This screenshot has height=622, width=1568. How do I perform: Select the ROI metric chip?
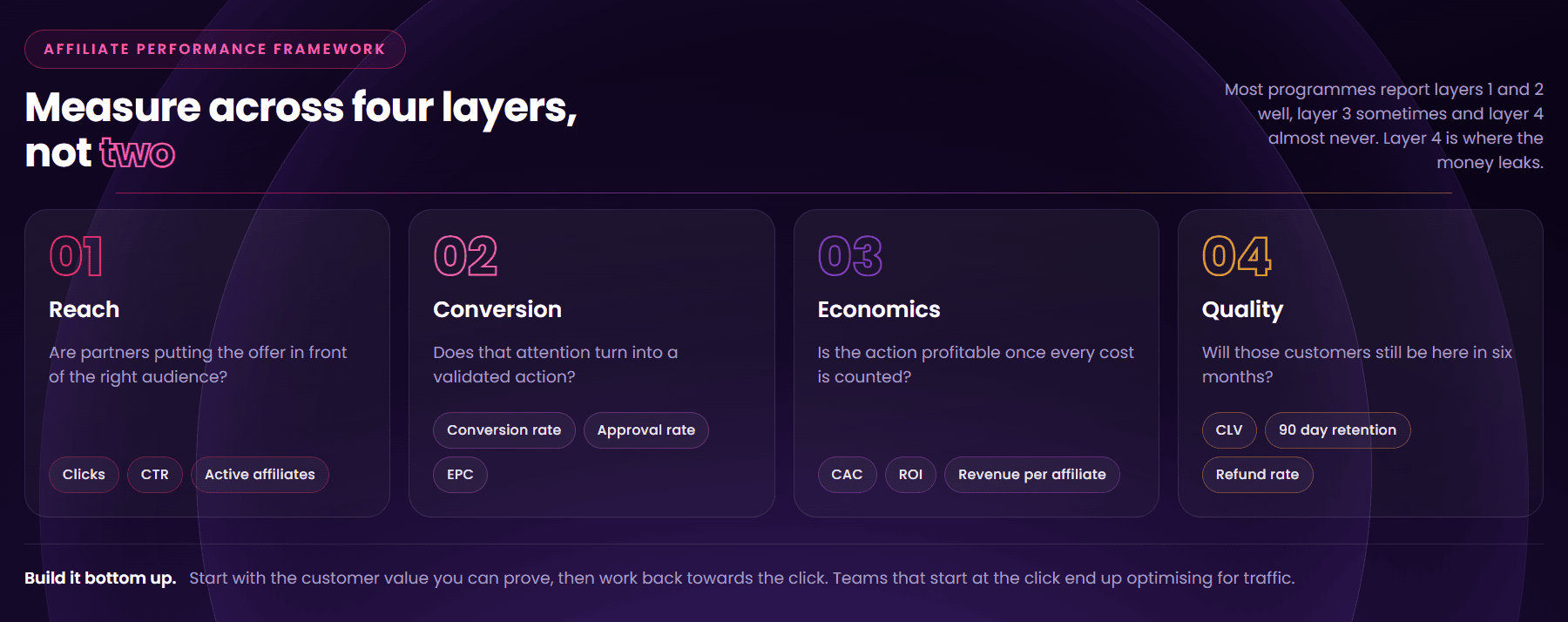[910, 475]
